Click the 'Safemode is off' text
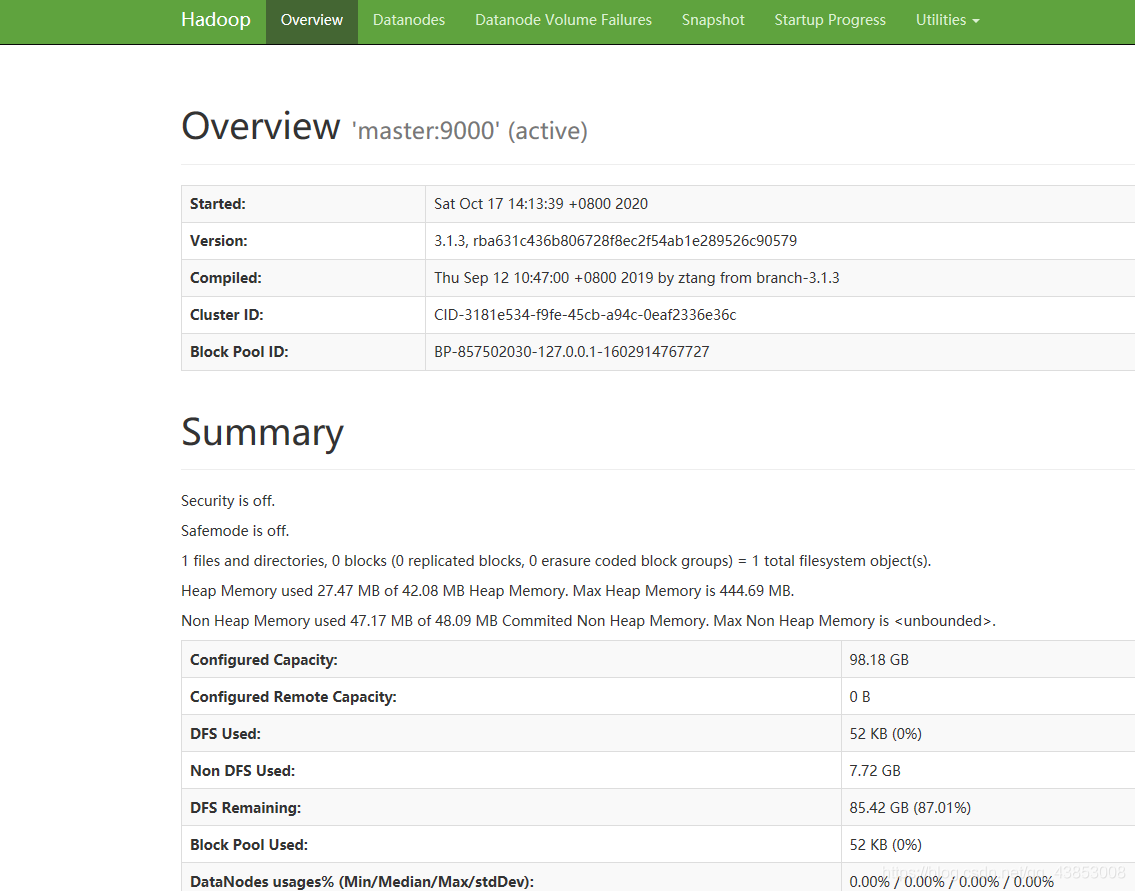This screenshot has height=891, width=1135. click(x=235, y=531)
